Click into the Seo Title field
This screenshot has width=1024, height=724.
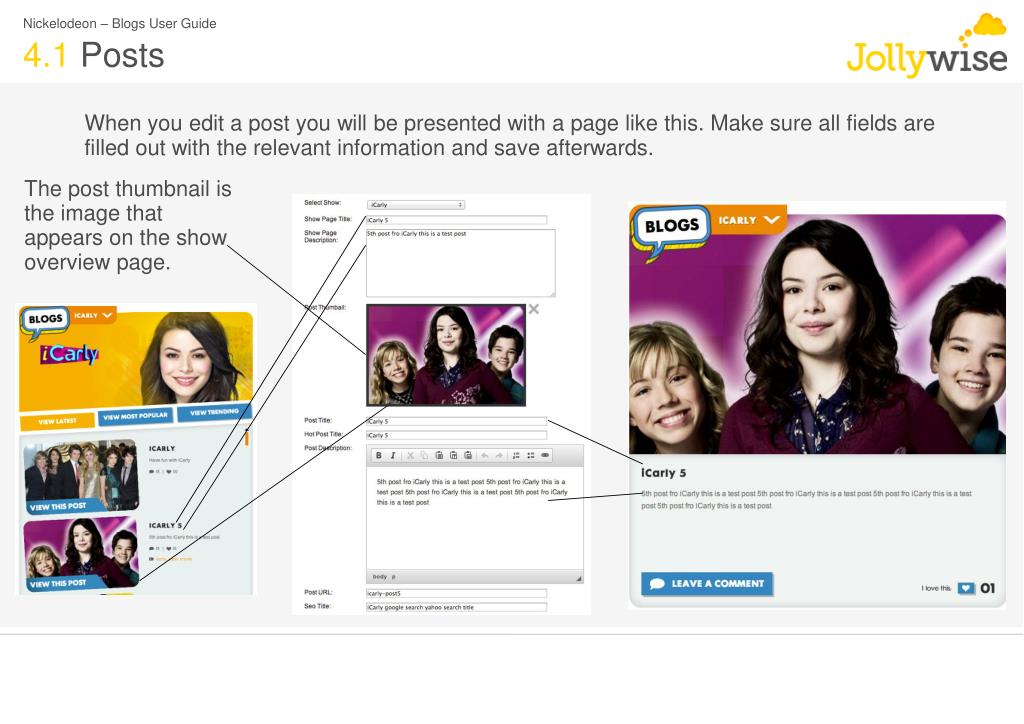point(456,607)
